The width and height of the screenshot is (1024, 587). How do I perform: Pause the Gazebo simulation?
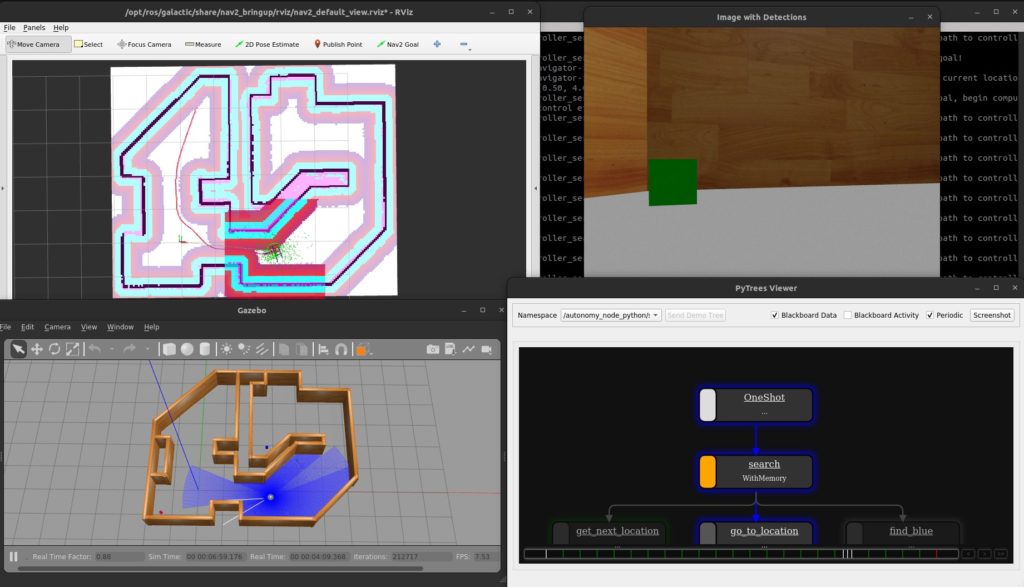(x=14, y=556)
